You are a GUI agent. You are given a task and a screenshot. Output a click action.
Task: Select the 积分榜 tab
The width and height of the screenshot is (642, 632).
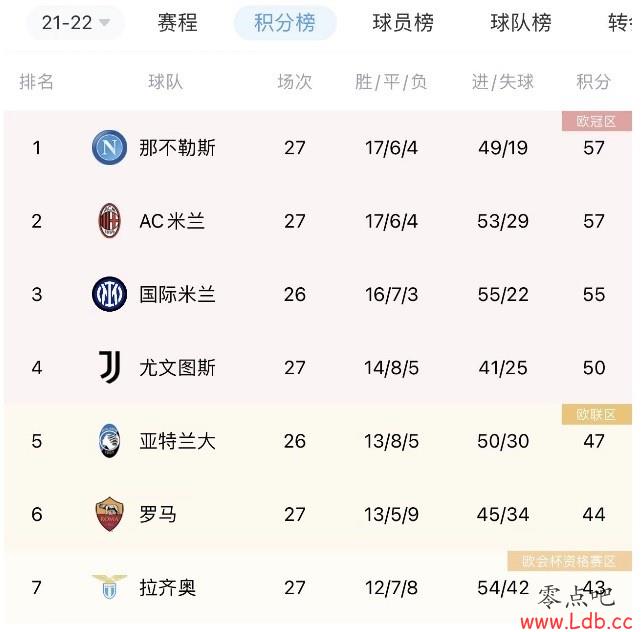(x=285, y=23)
